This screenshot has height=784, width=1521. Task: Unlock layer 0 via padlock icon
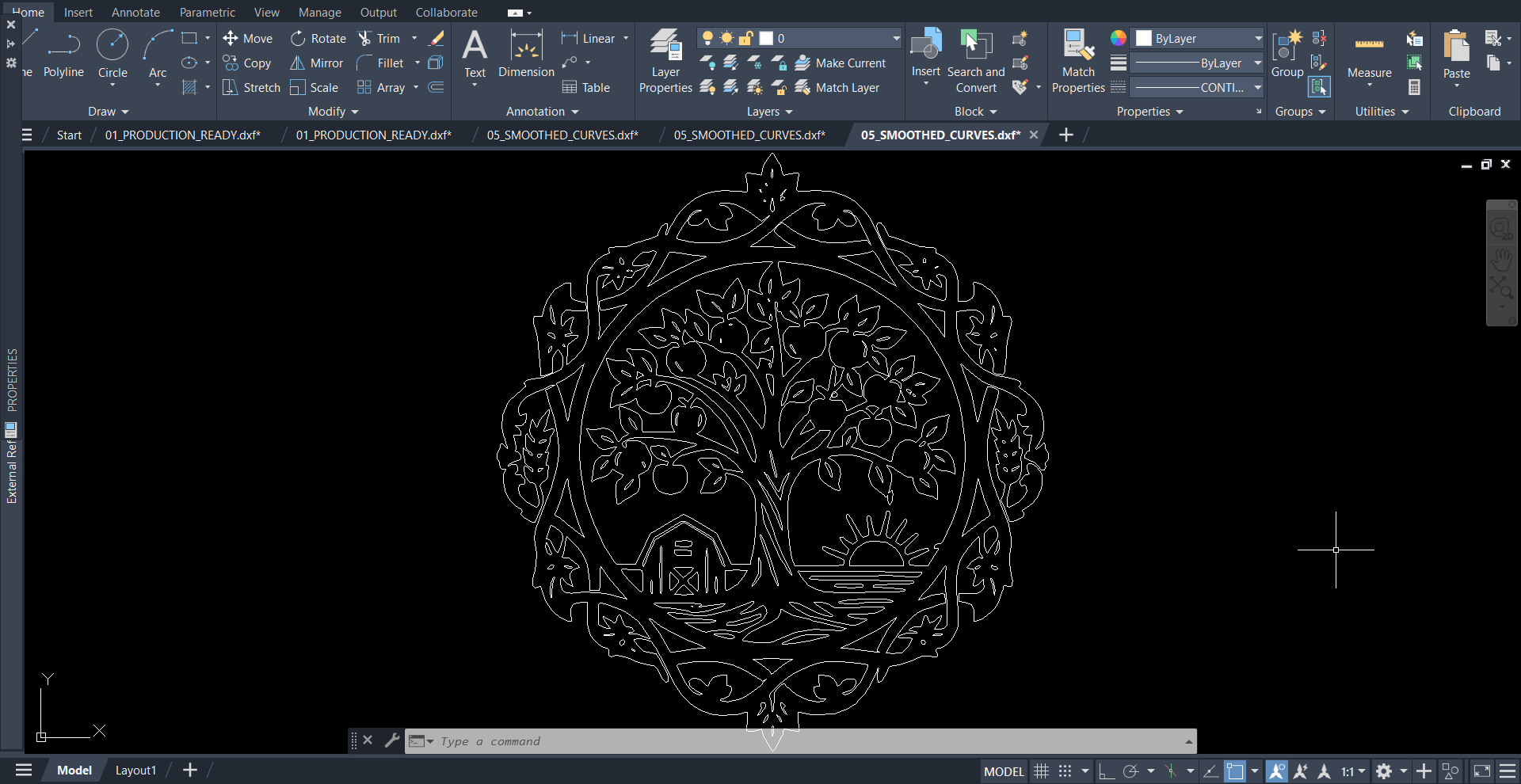pos(745,37)
